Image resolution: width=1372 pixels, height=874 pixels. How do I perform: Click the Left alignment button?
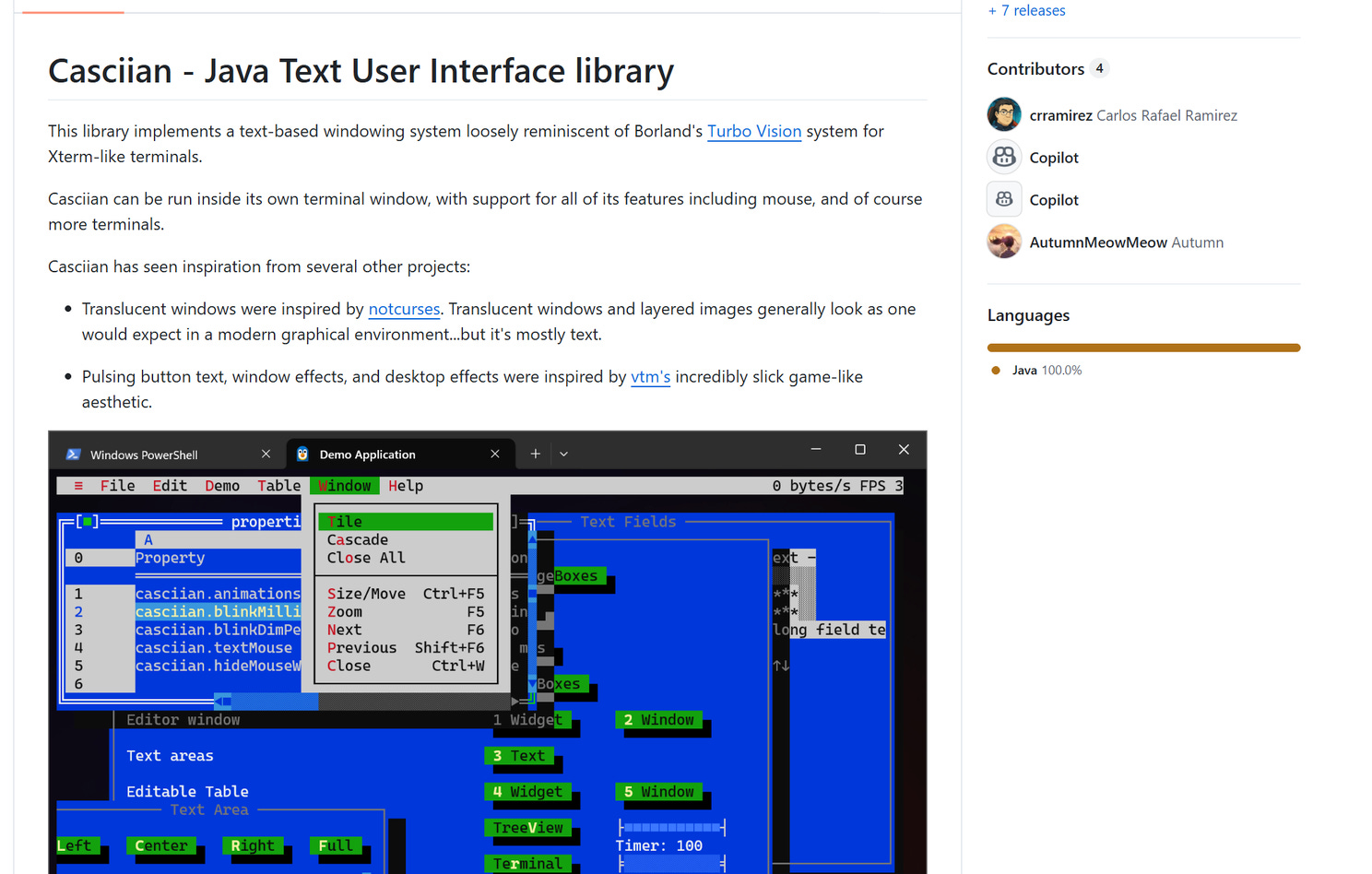tap(78, 845)
